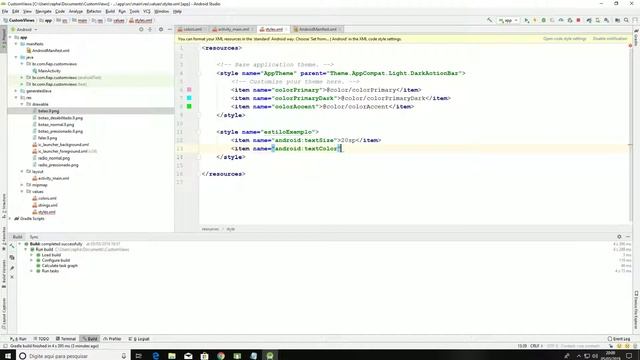Open the Project panel gear settings

tap(161, 29)
